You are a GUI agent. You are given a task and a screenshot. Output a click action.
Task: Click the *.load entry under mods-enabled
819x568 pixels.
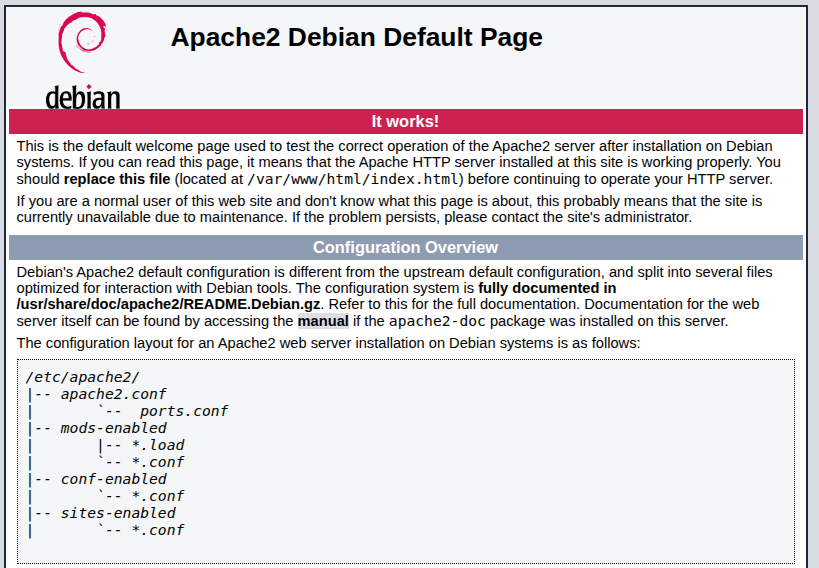point(158,445)
